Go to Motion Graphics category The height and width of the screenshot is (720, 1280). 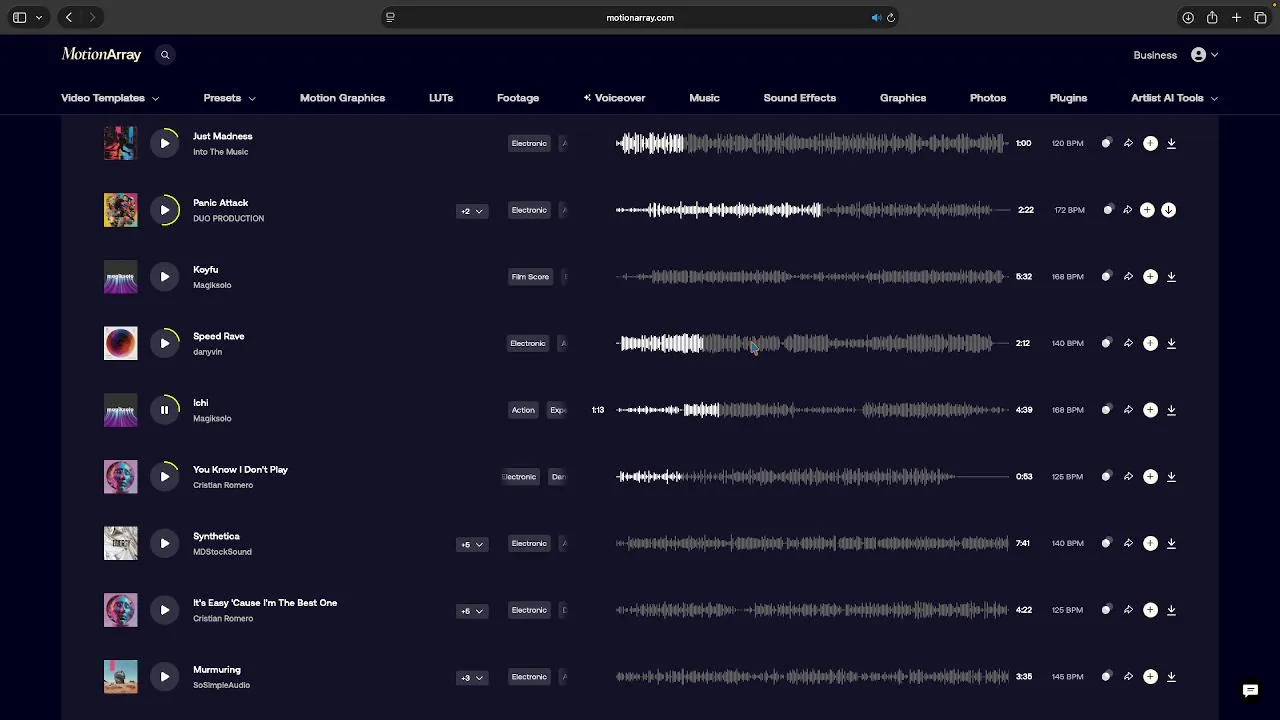(x=342, y=98)
